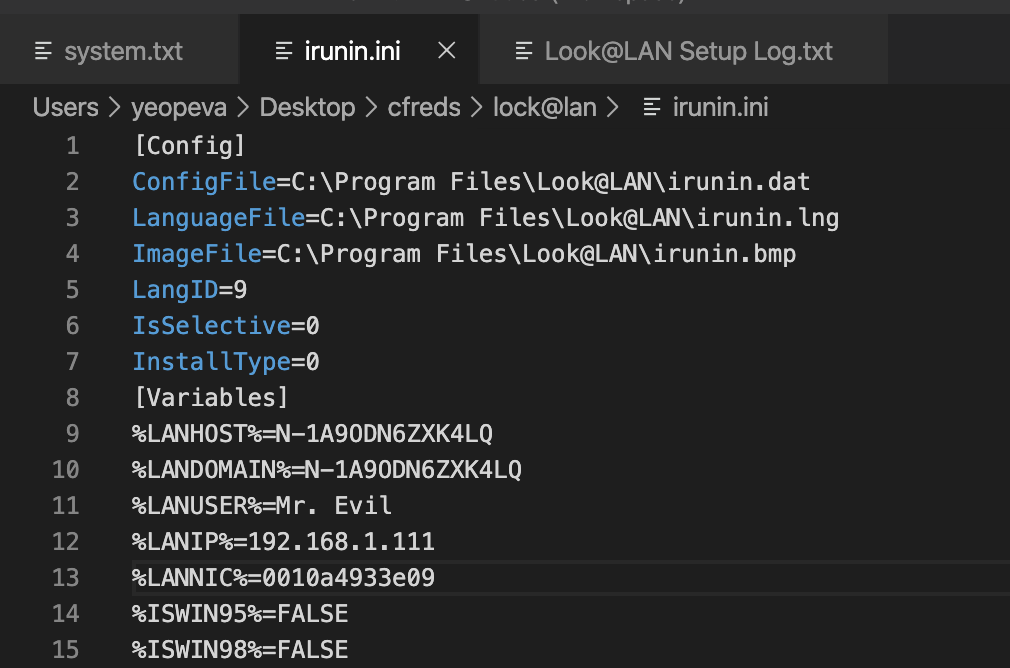Click the Look@LAN Setup Log.txt tab file icon
The image size is (1010, 668).
pyautogui.click(x=524, y=51)
